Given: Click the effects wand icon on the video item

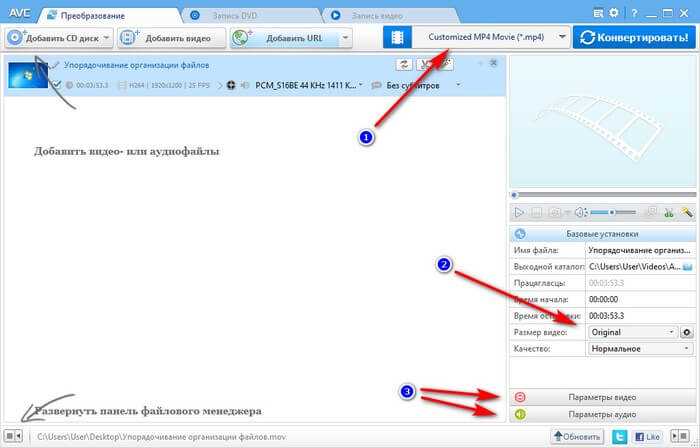Looking at the screenshot, I should [445, 64].
